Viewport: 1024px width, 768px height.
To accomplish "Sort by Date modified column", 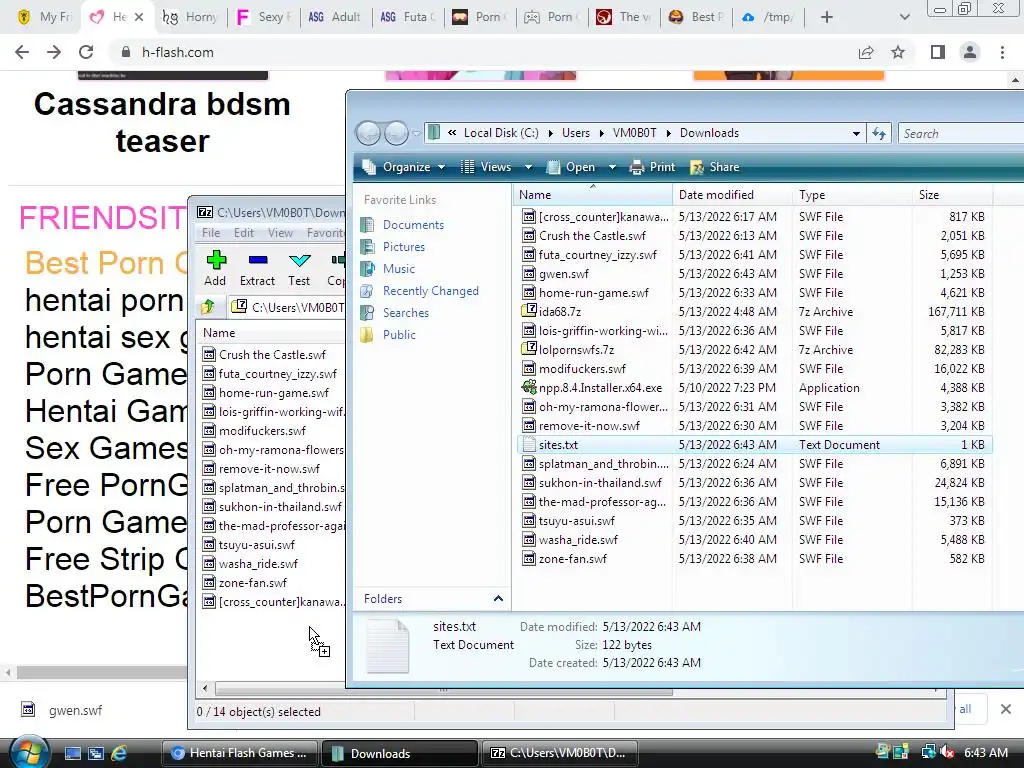I will pyautogui.click(x=732, y=195).
